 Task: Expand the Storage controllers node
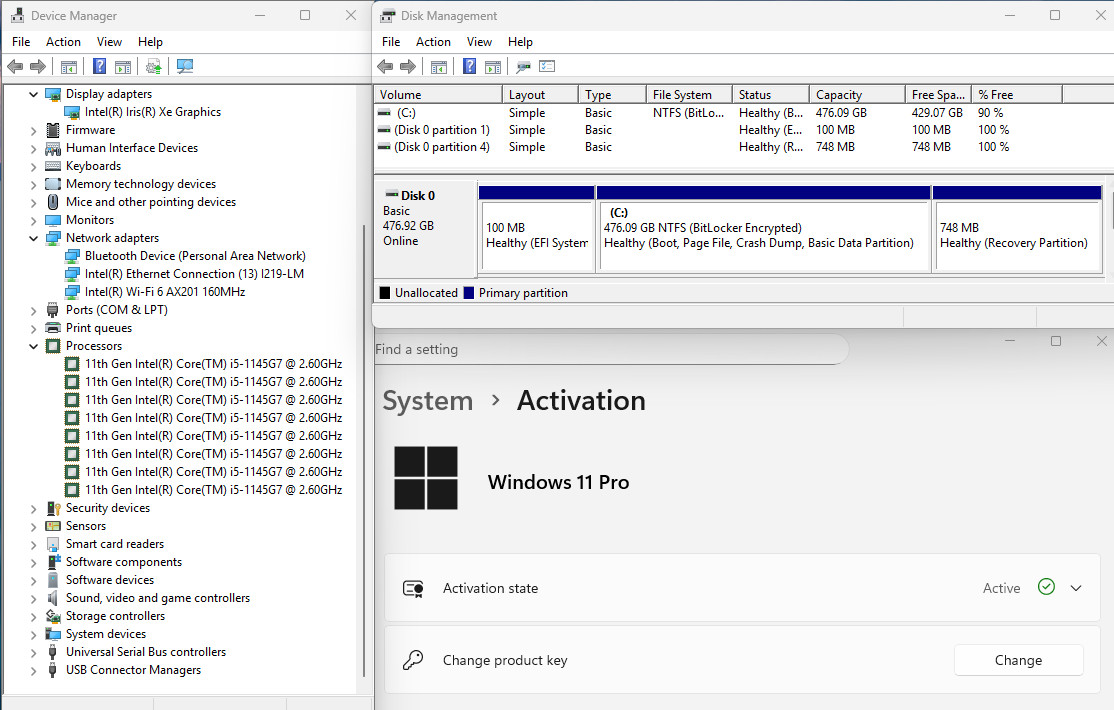pyautogui.click(x=33, y=616)
